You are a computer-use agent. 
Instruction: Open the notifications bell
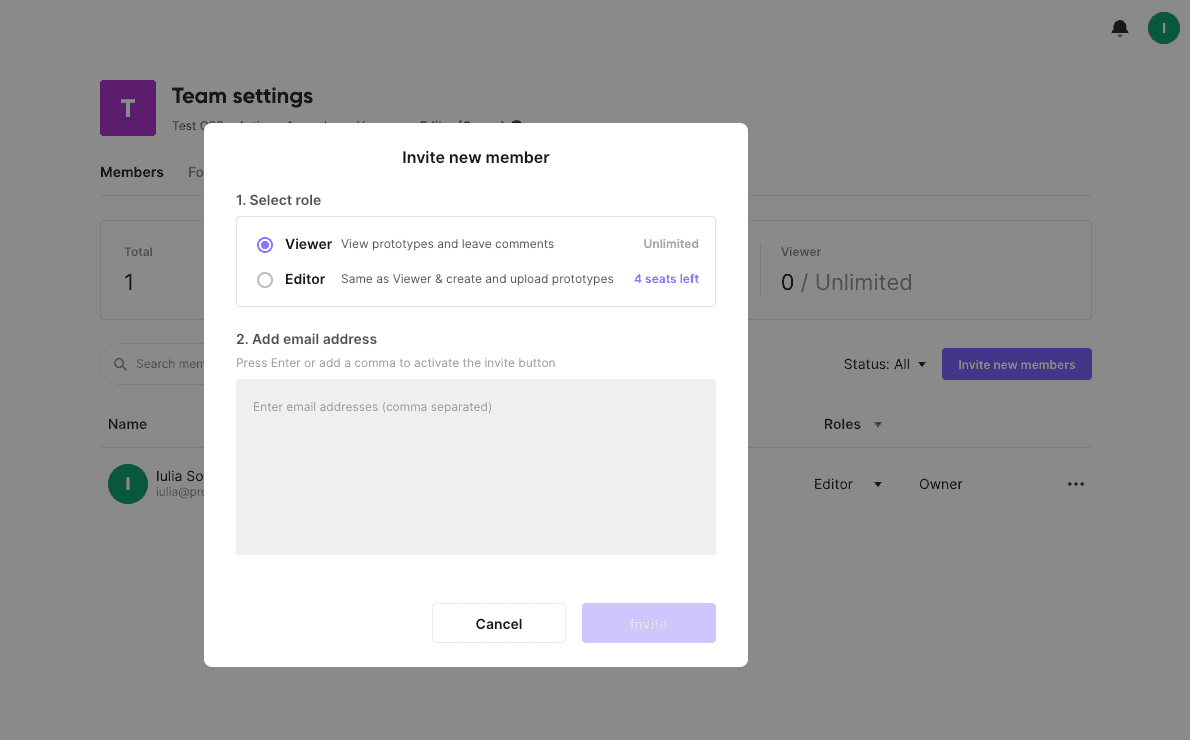click(x=1119, y=28)
